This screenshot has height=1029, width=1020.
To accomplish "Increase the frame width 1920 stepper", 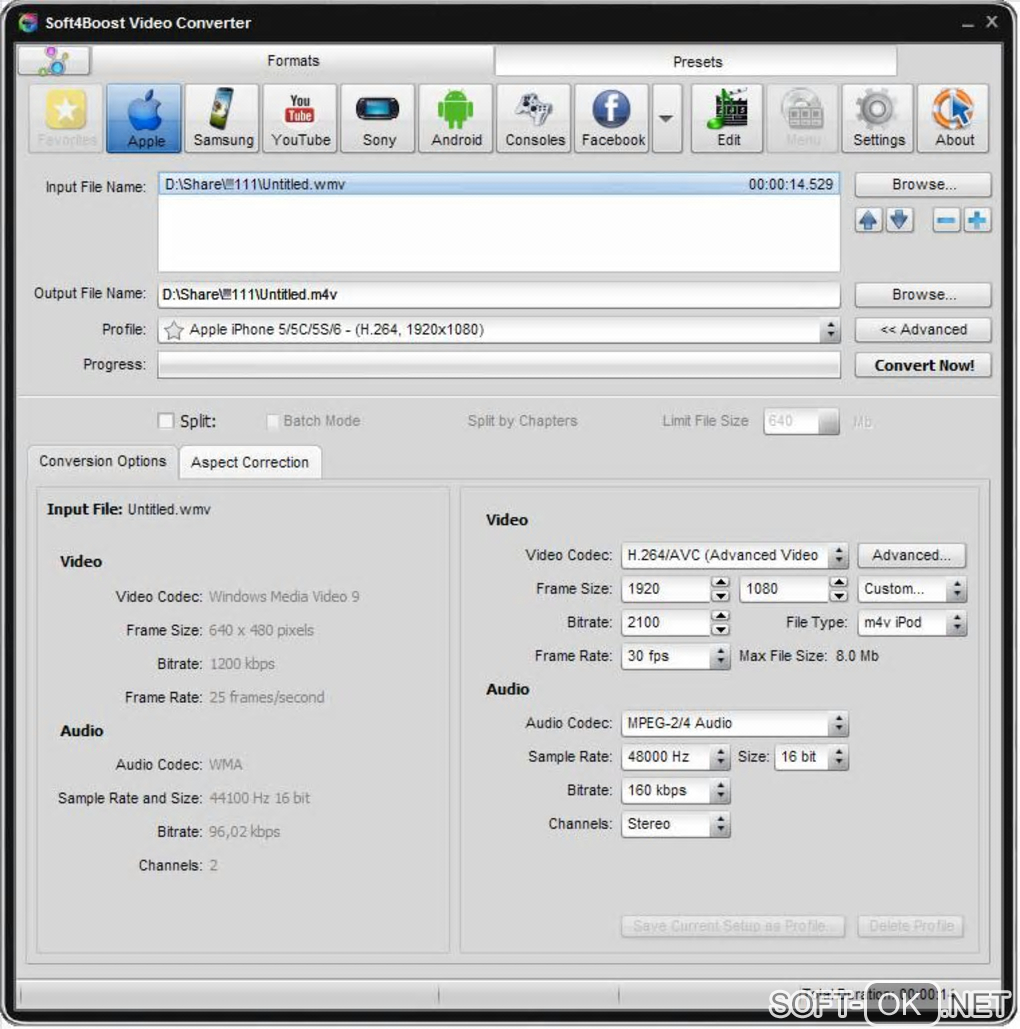I will pos(720,583).
